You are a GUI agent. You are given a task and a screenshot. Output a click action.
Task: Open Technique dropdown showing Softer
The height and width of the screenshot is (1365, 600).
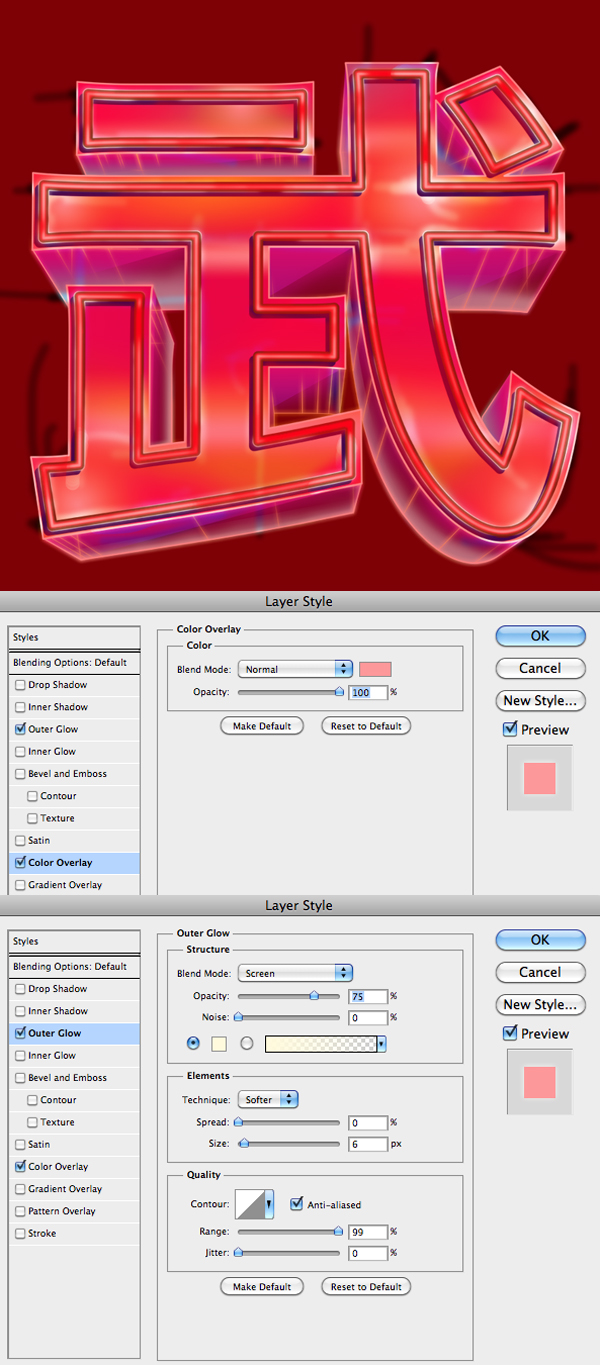tap(268, 1099)
